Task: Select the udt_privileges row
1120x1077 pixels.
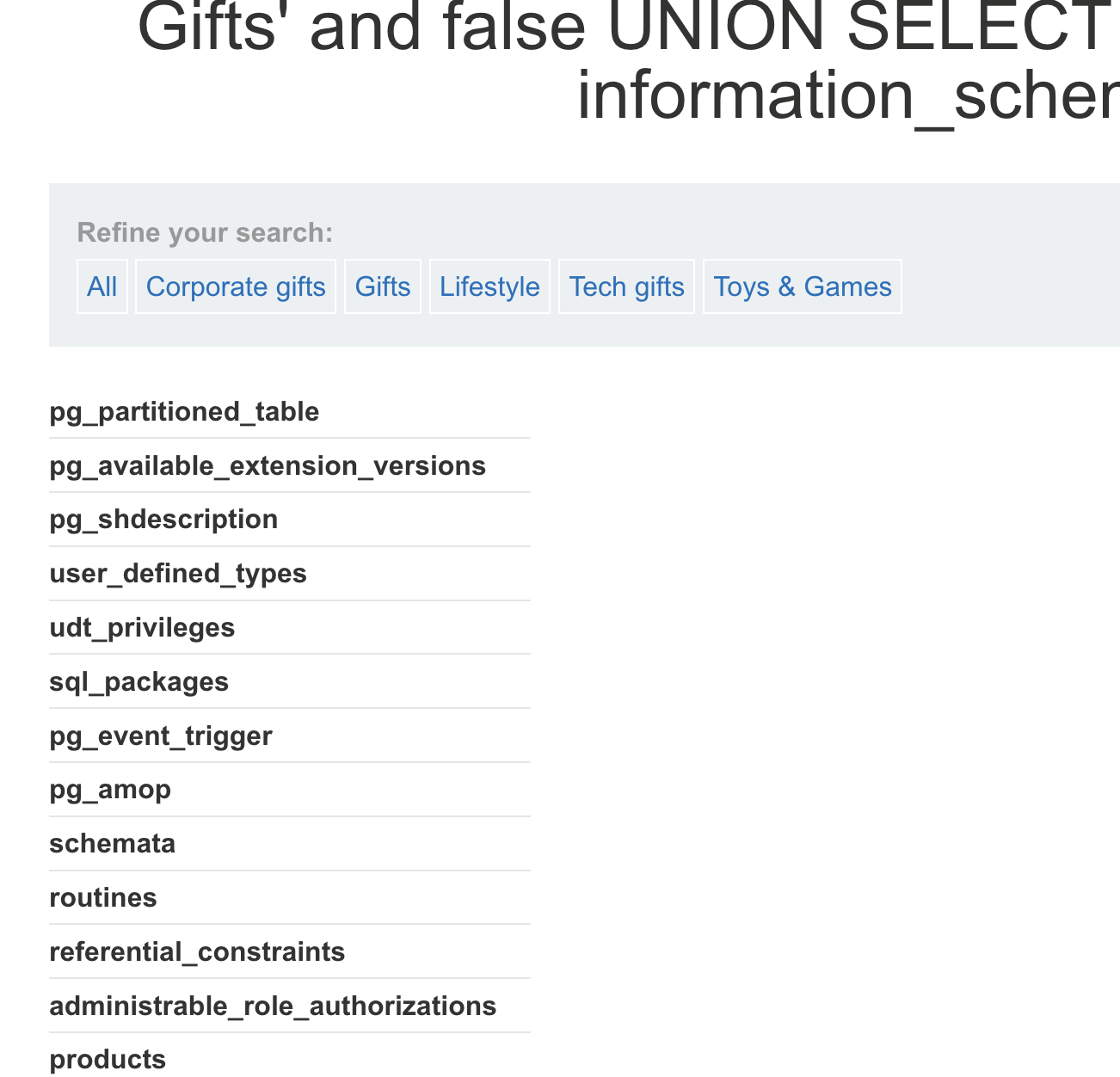Action: (142, 628)
